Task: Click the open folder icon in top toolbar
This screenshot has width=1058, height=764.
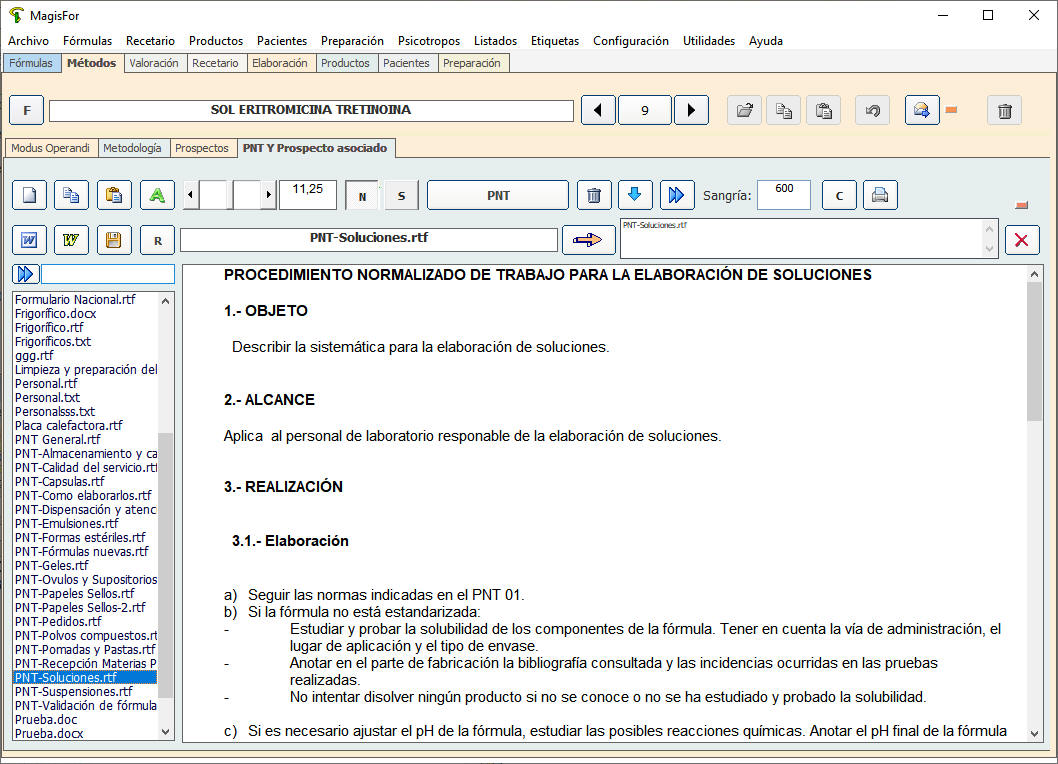Action: (744, 110)
